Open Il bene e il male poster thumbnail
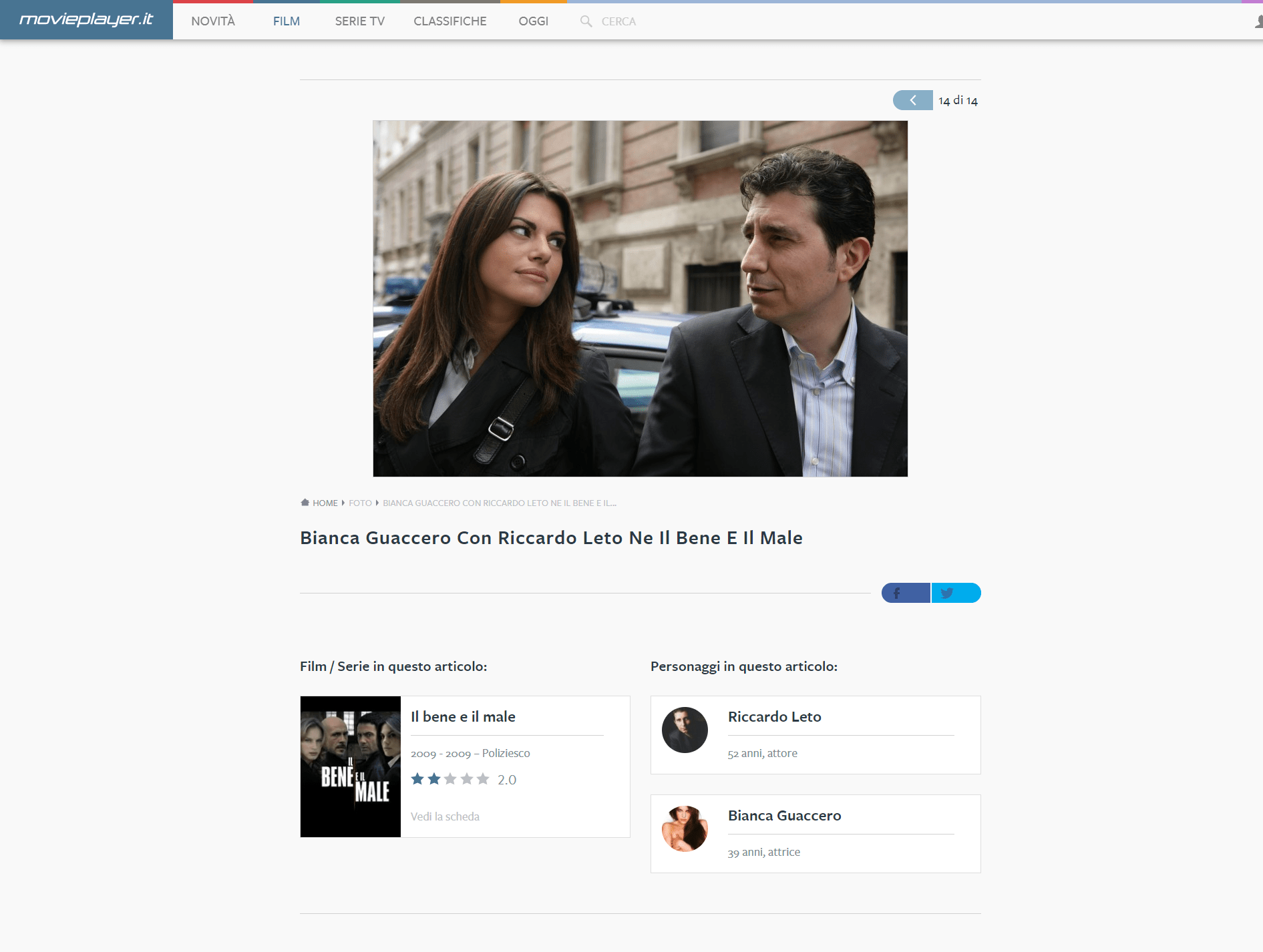 pyautogui.click(x=351, y=766)
